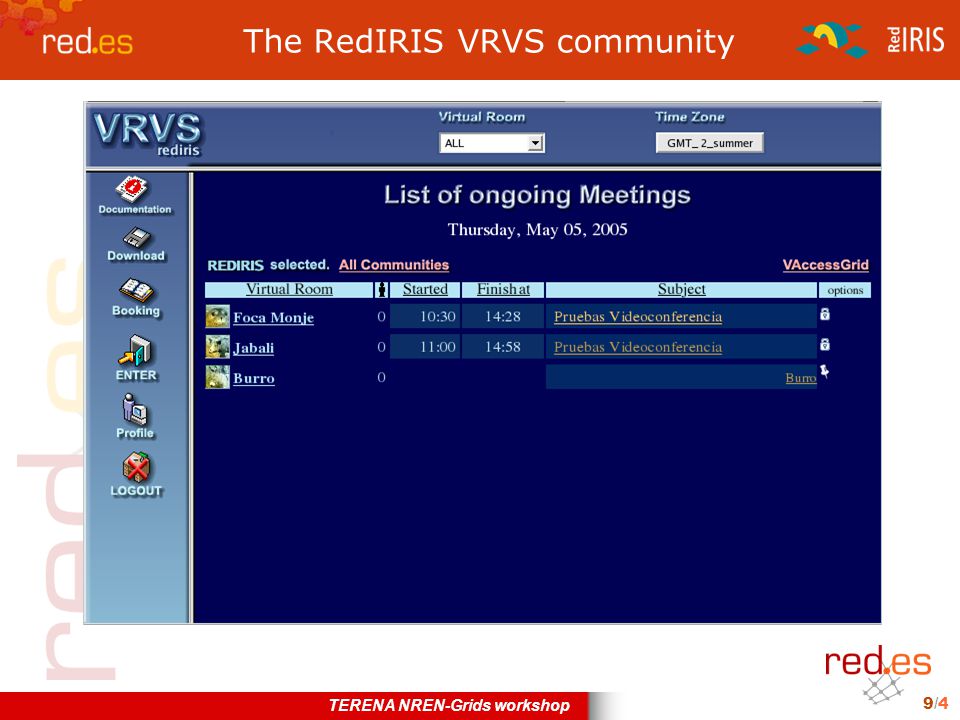Viewport: 960px width, 720px height.
Task: Click the GMT_2_summer time zone button
Action: [710, 143]
